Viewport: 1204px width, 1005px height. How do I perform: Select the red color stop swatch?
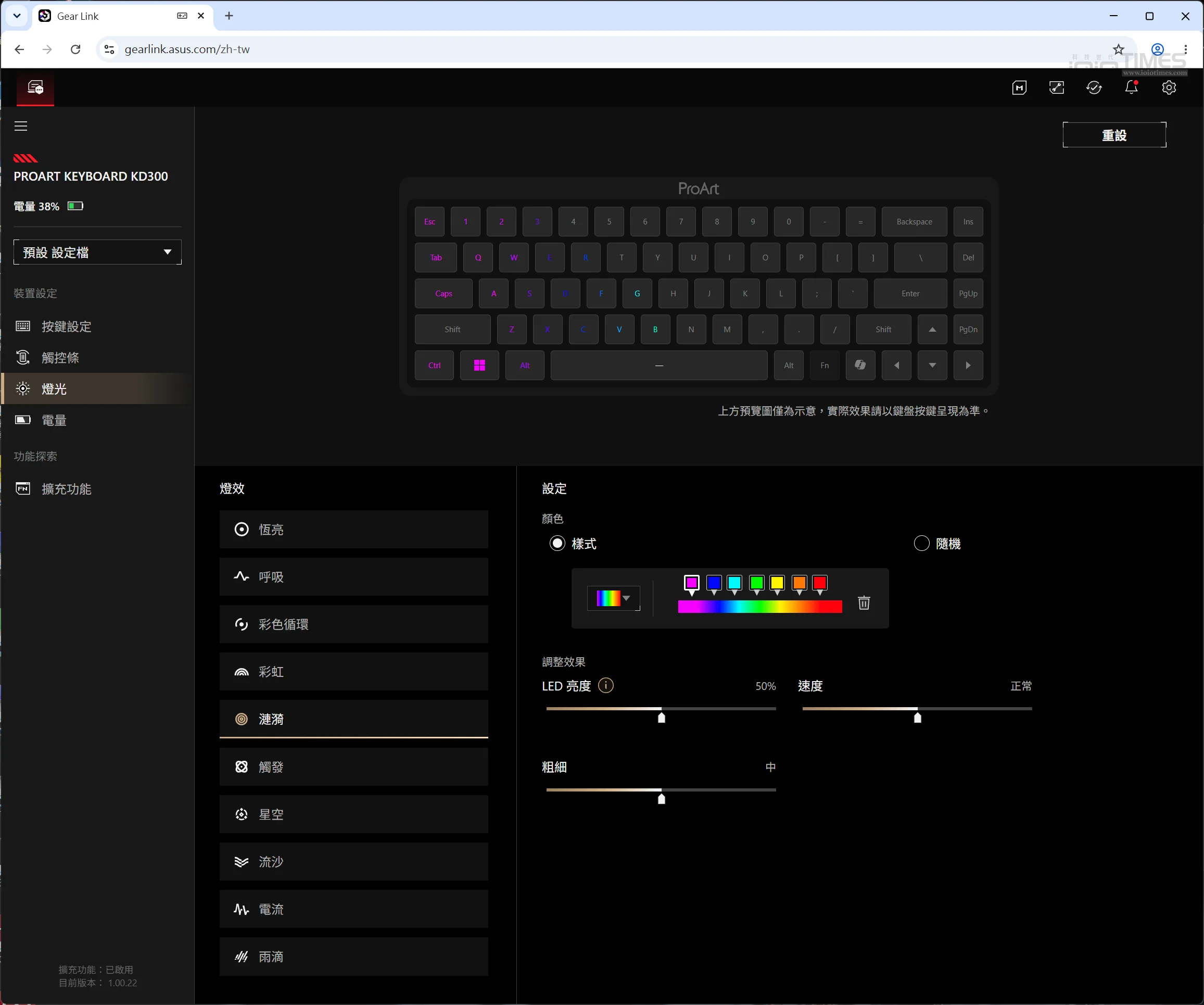[820, 583]
